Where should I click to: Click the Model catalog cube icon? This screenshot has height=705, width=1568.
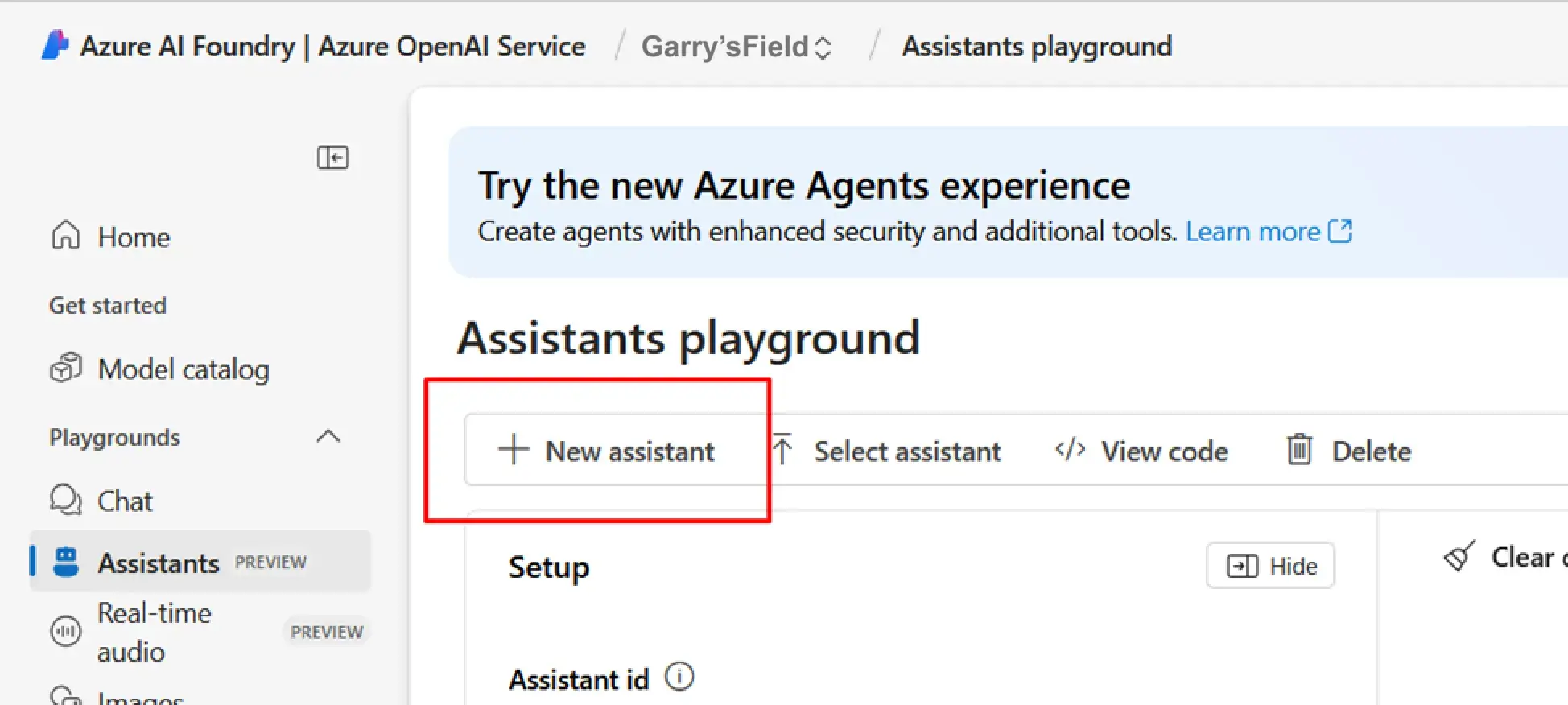coord(66,369)
